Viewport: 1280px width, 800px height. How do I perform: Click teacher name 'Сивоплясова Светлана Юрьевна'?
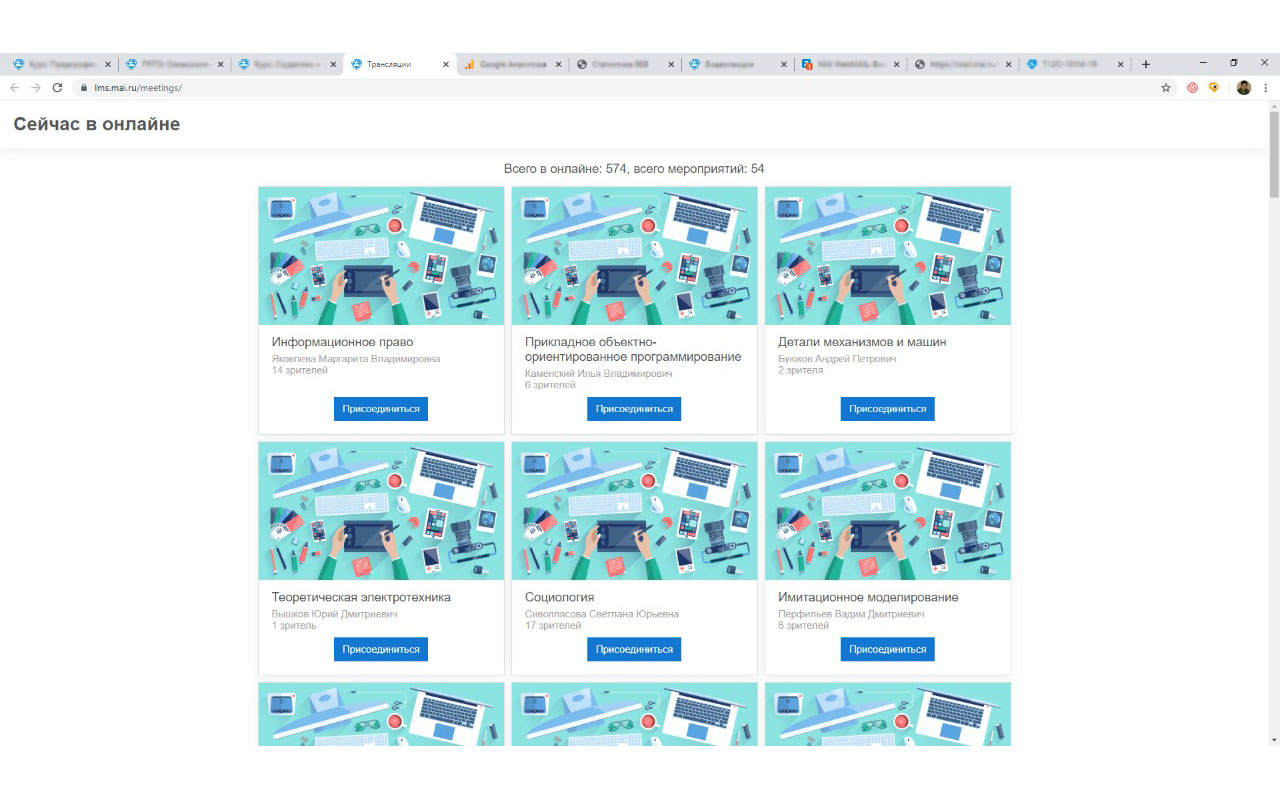tap(602, 614)
